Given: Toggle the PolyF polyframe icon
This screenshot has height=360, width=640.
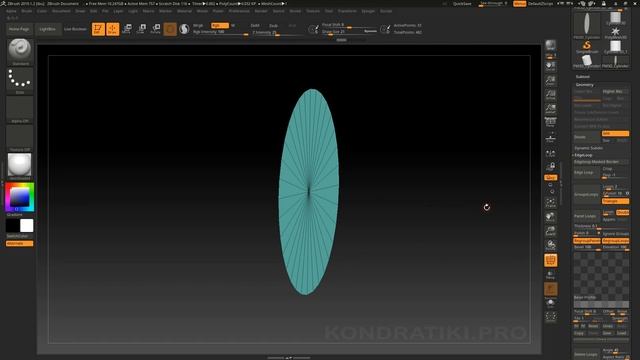Looking at the screenshot, I should coord(551,260).
